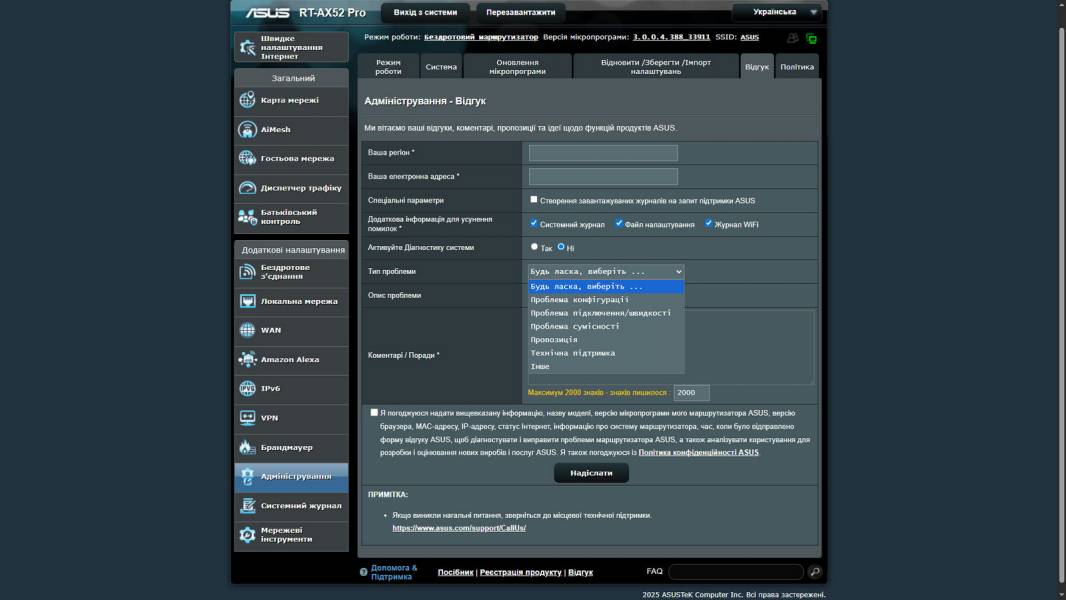Select the Так radio button for diagnostics

(x=534, y=247)
